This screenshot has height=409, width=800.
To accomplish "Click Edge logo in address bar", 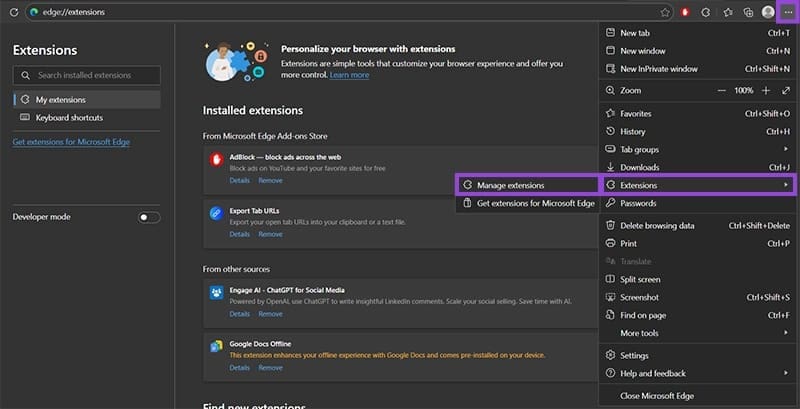I will tap(34, 12).
